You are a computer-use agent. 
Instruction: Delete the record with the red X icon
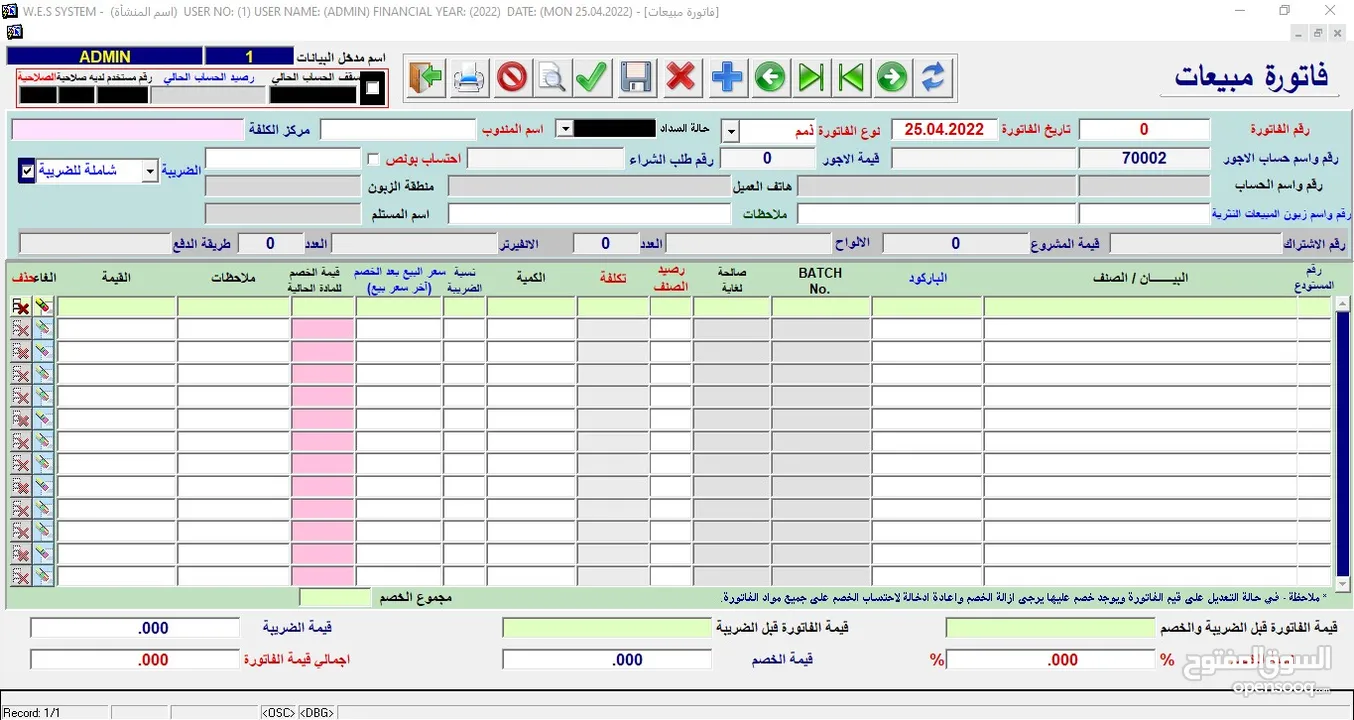[681, 78]
